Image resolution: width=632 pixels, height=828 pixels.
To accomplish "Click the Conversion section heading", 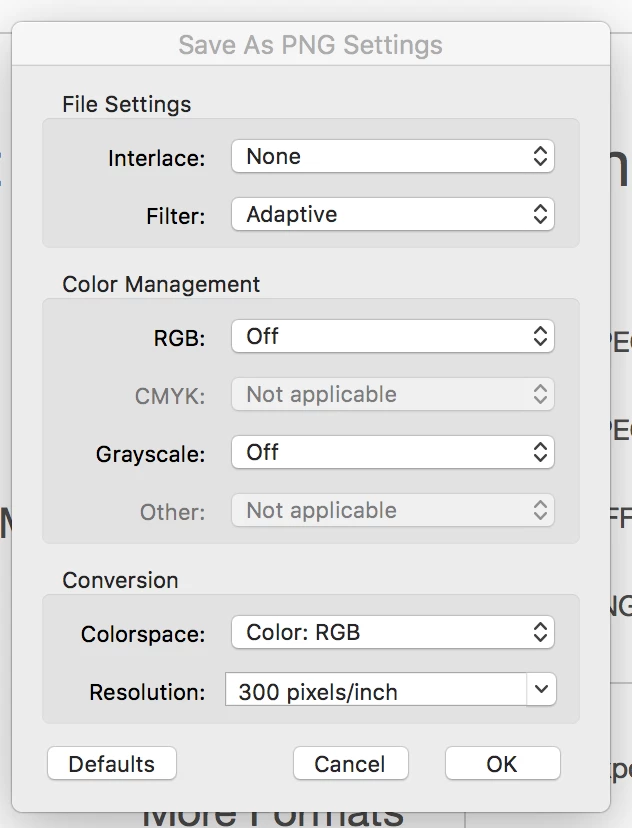I will [x=120, y=580].
